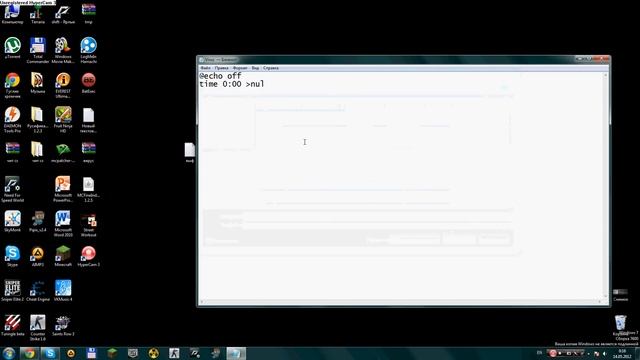The image size is (640, 360).
Task: Open the tmp archive on desktop
Action: pos(89,14)
